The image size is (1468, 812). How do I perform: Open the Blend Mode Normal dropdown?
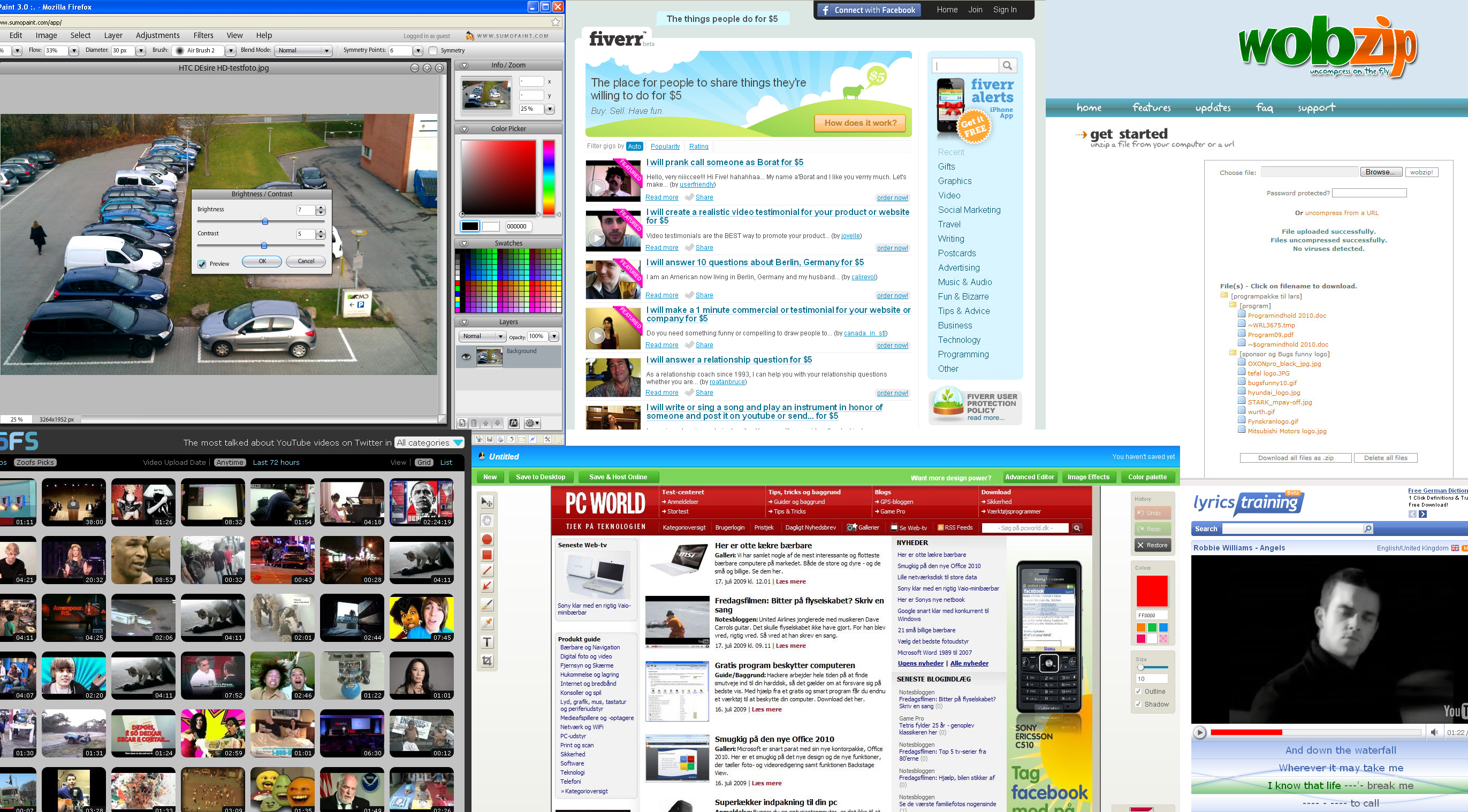click(x=304, y=51)
